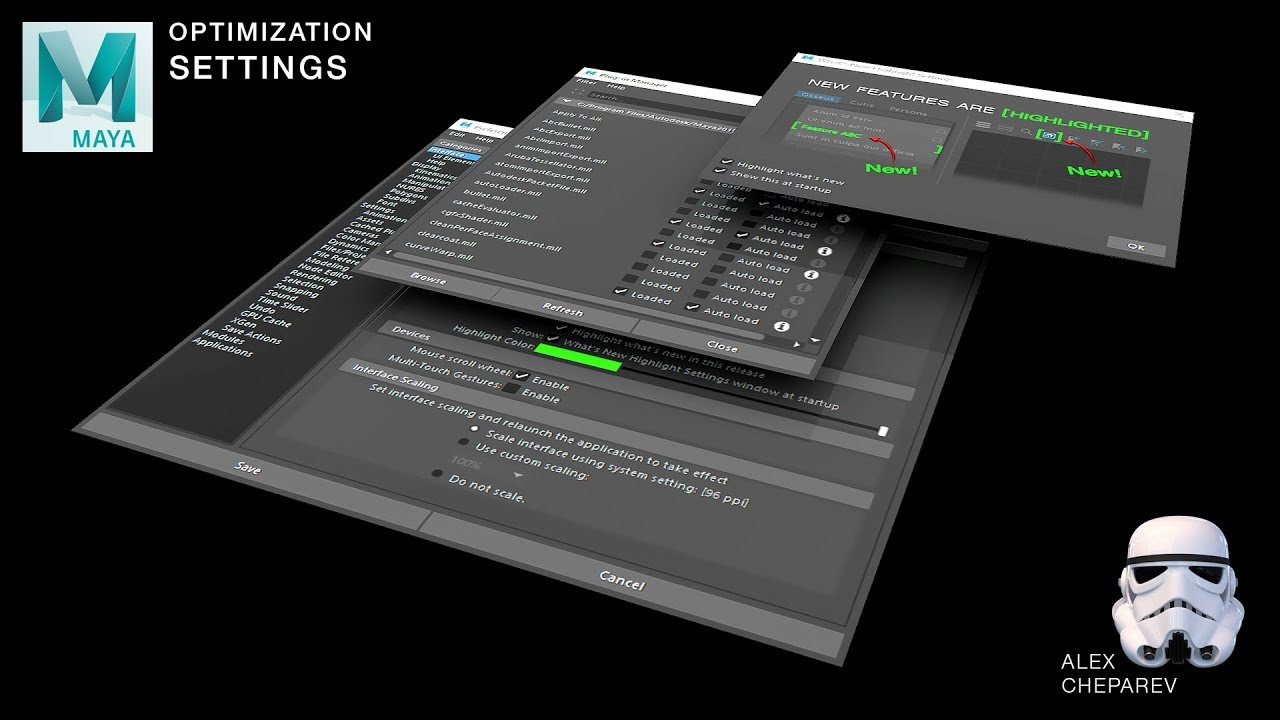Image resolution: width=1280 pixels, height=720 pixels.
Task: Click Apply To All in Plug-in Manager
Action: 577,115
